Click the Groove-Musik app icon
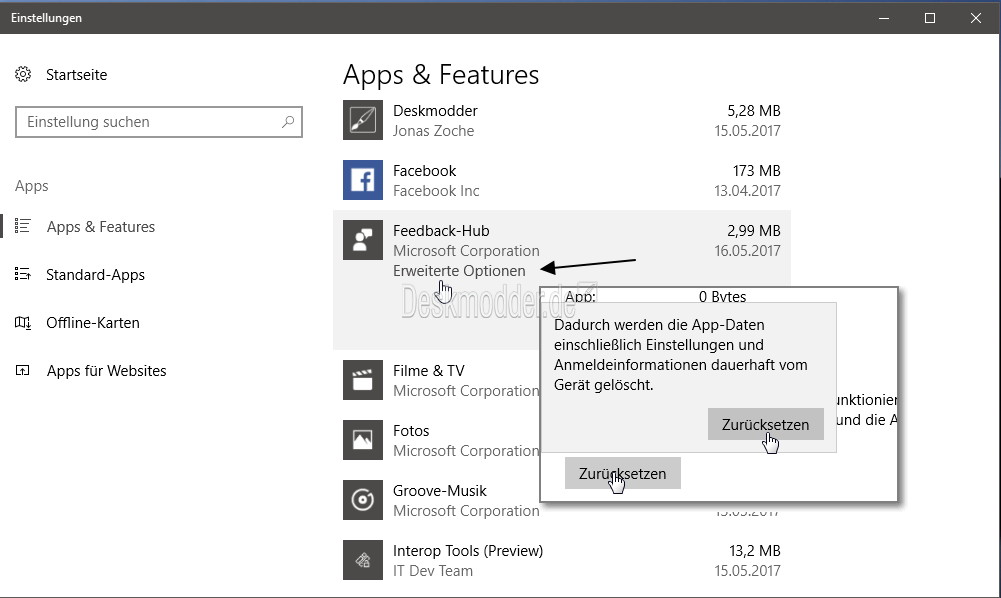This screenshot has width=1001, height=598. [x=363, y=500]
